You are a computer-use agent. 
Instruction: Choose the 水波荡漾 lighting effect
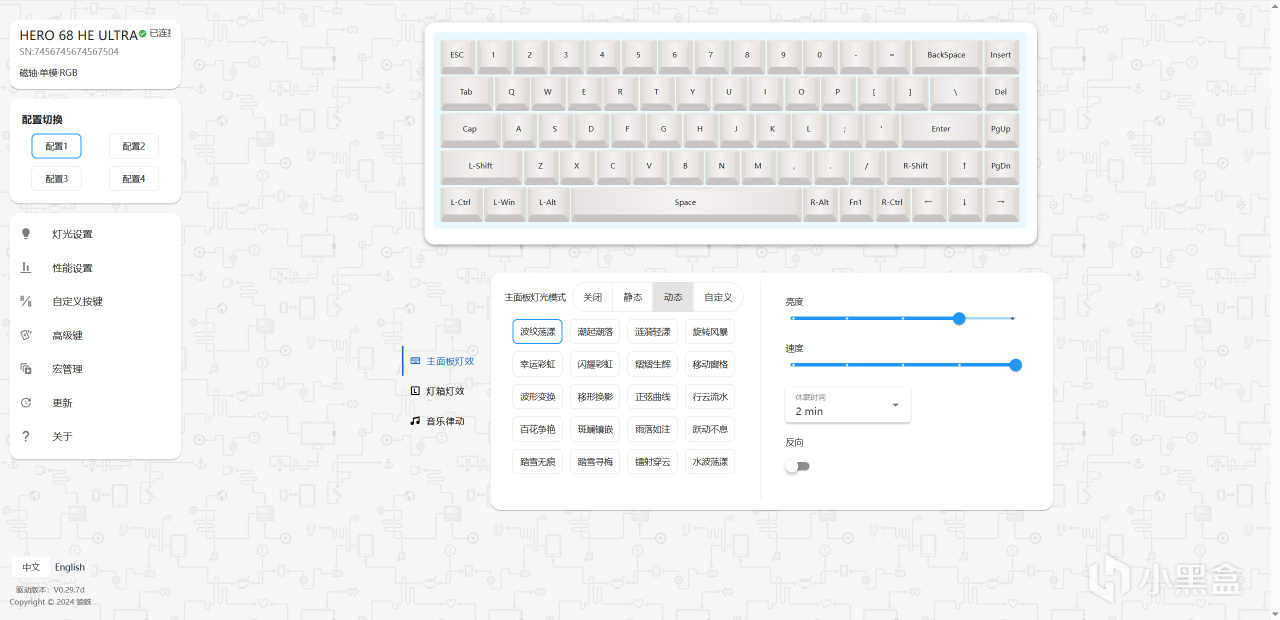pyautogui.click(x=710, y=461)
